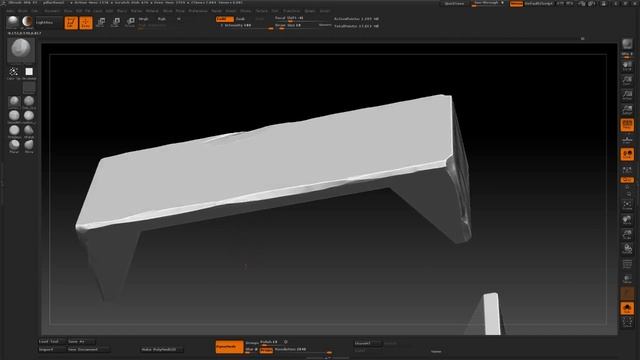The image size is (640, 360).
Task: Toggle Draw mode button
Action: click(86, 22)
